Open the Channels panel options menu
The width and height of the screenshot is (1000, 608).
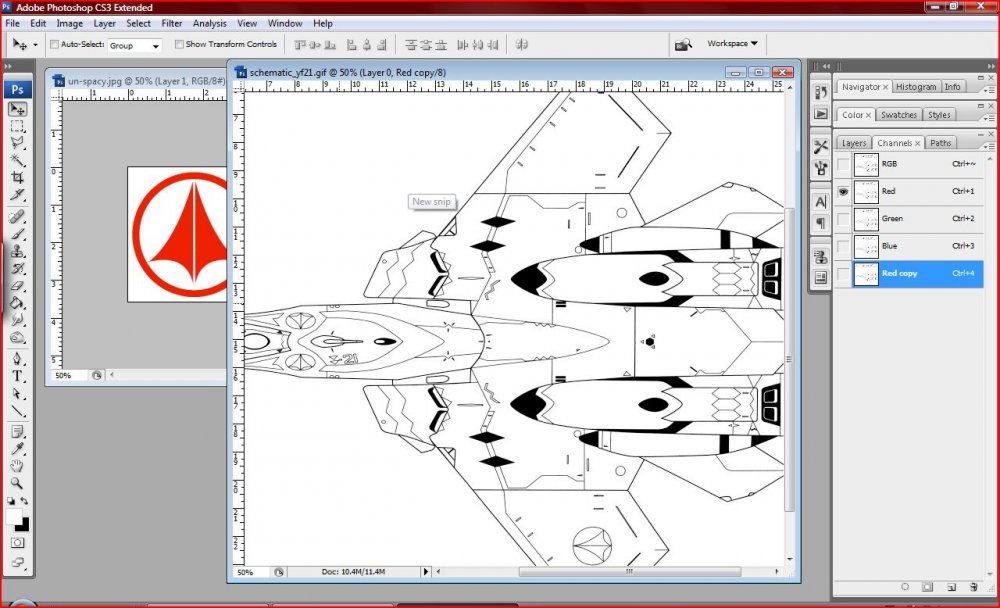point(989,146)
